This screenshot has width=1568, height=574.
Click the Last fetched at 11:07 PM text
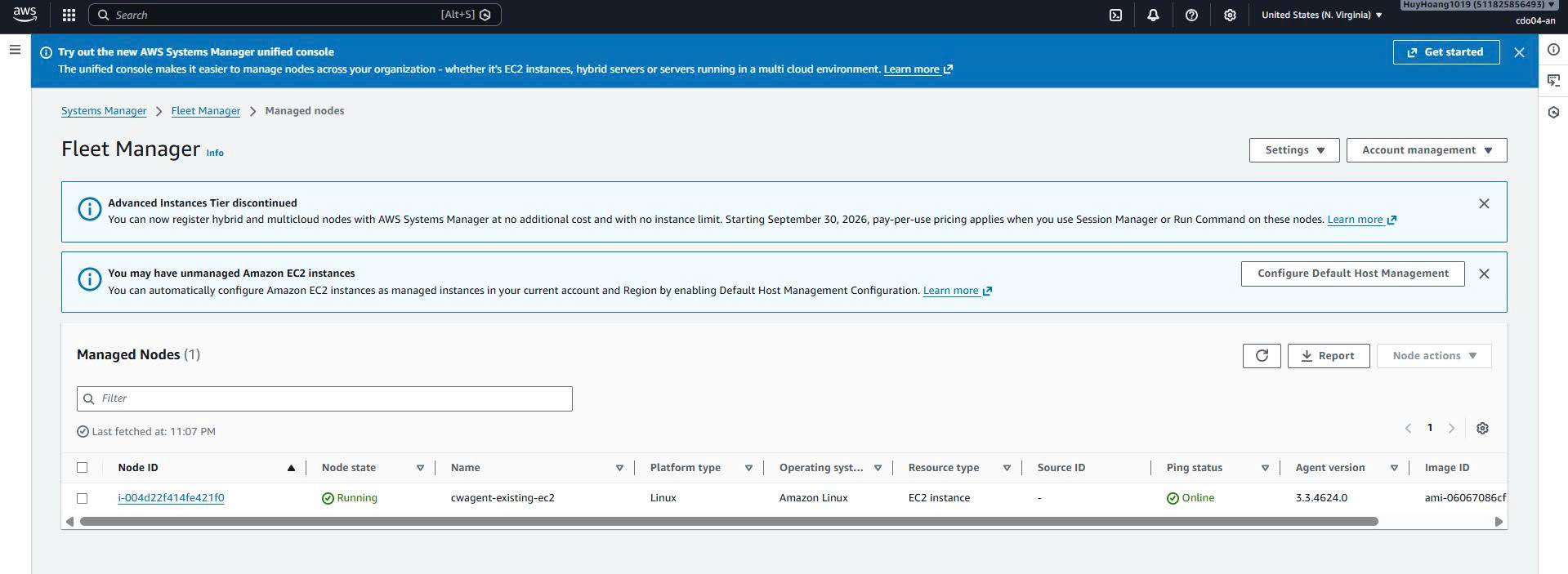154,432
